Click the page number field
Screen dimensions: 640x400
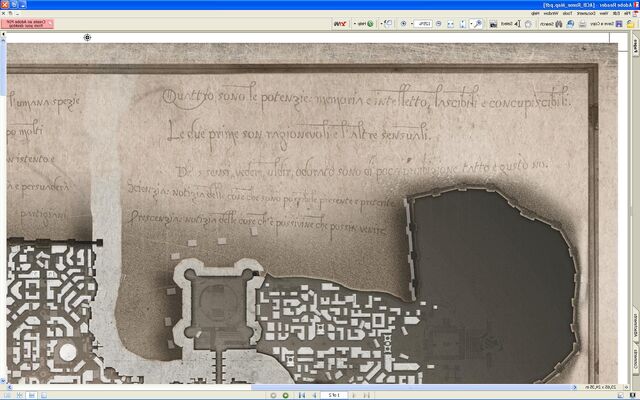[334, 395]
